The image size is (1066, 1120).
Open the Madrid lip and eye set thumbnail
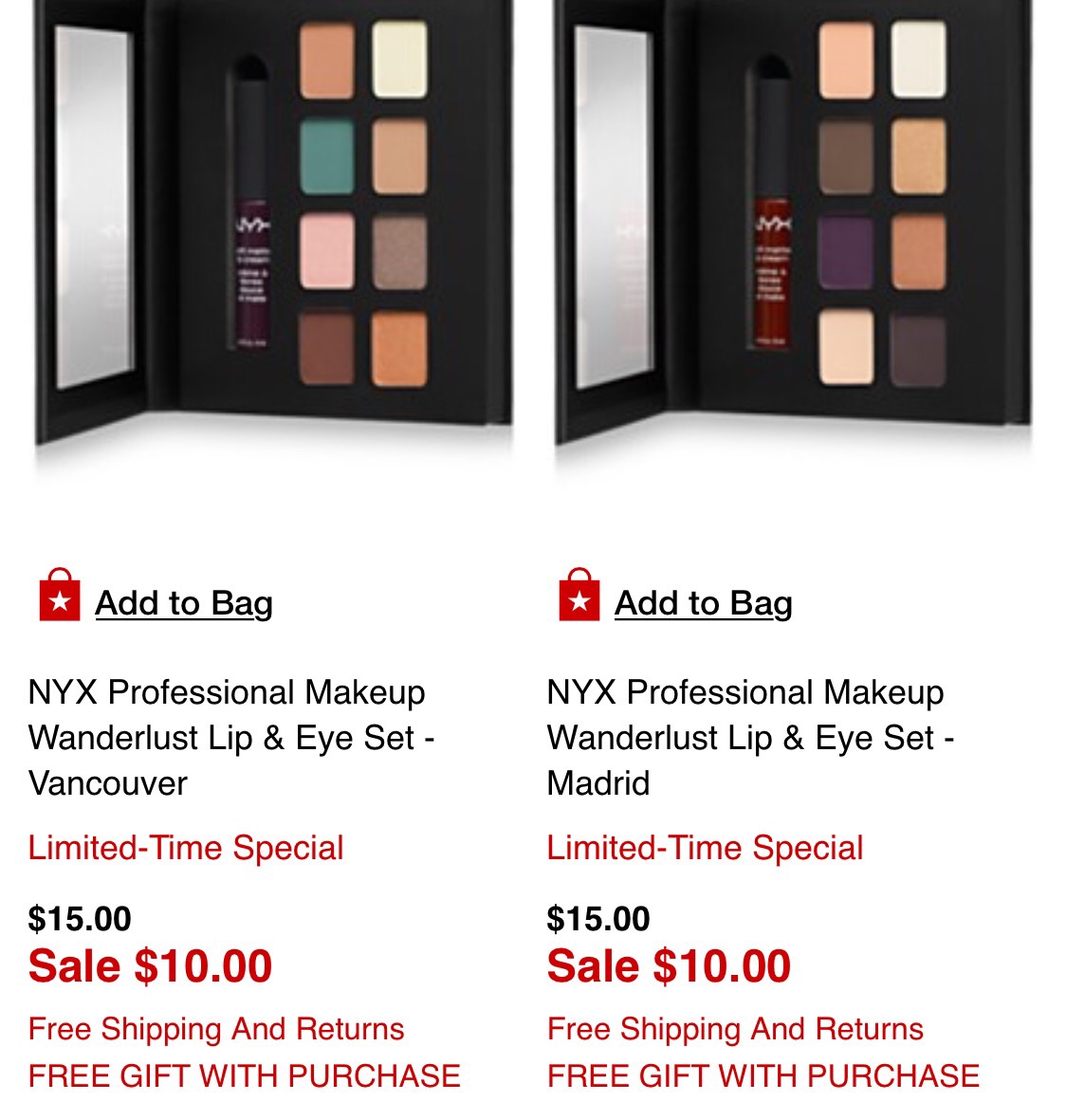pos(793,229)
